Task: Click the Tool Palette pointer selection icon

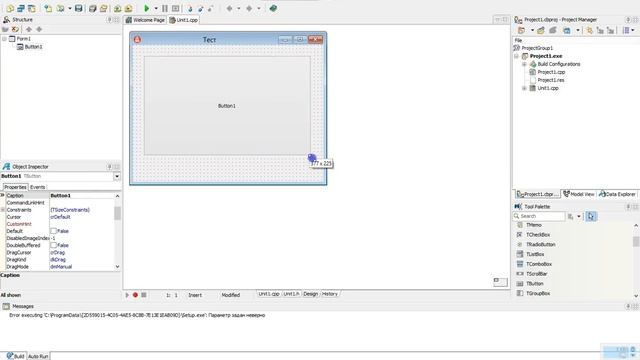Action: (x=591, y=216)
